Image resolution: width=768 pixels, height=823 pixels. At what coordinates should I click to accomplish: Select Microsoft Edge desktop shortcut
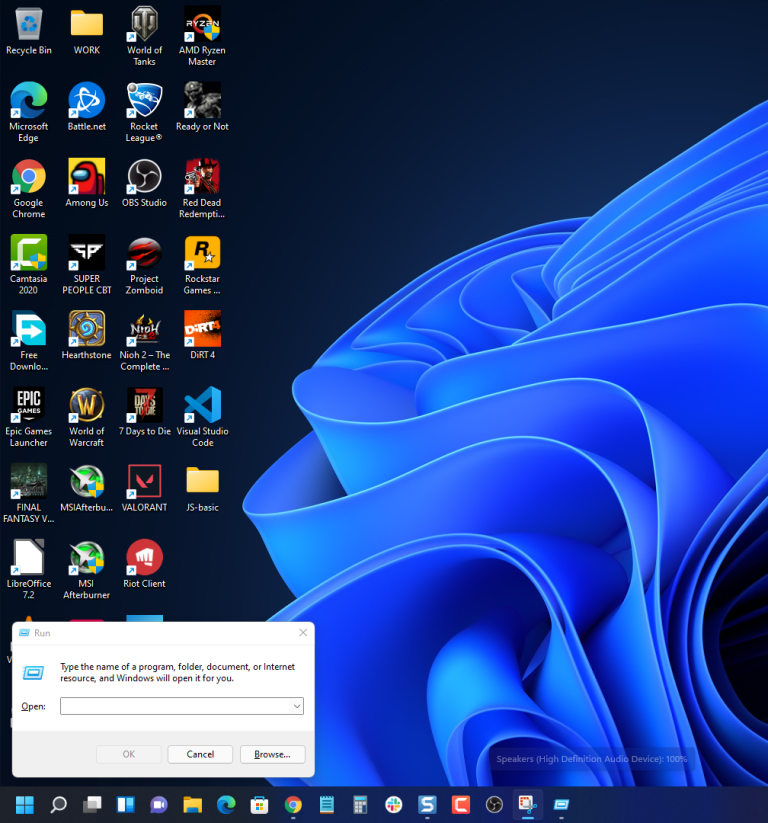point(29,112)
